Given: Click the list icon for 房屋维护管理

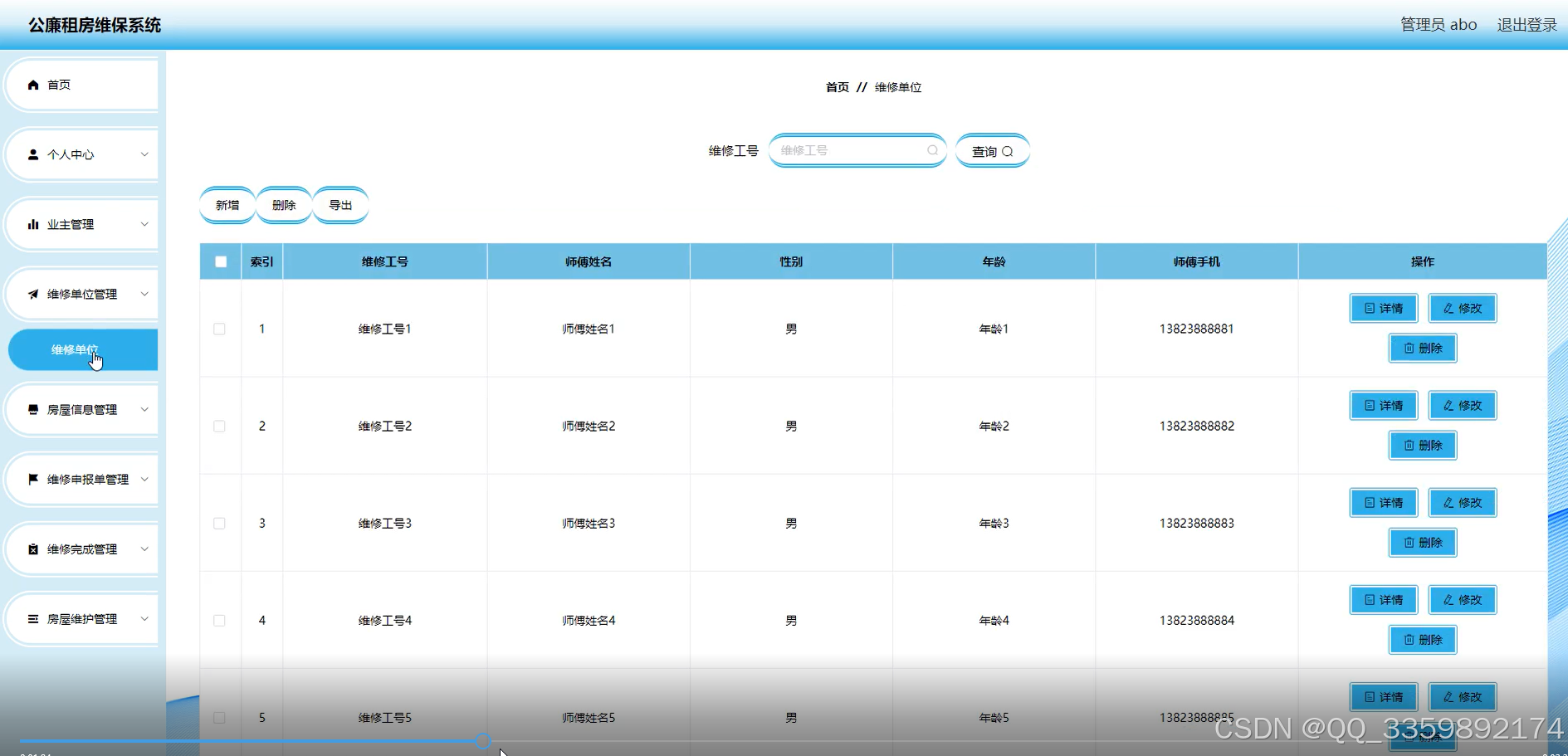Looking at the screenshot, I should point(33,618).
